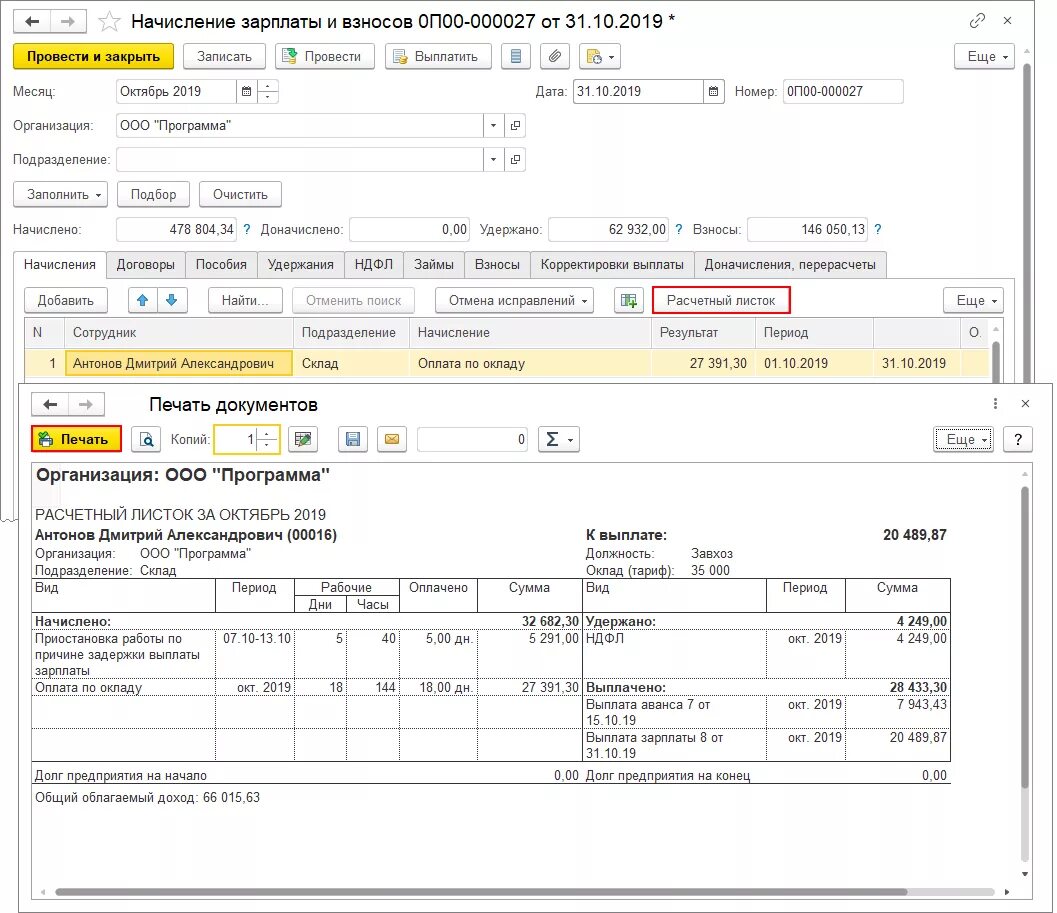Viewport: 1057px width, 913px height.
Task: Switch to the Договоры tab
Action: 146,265
